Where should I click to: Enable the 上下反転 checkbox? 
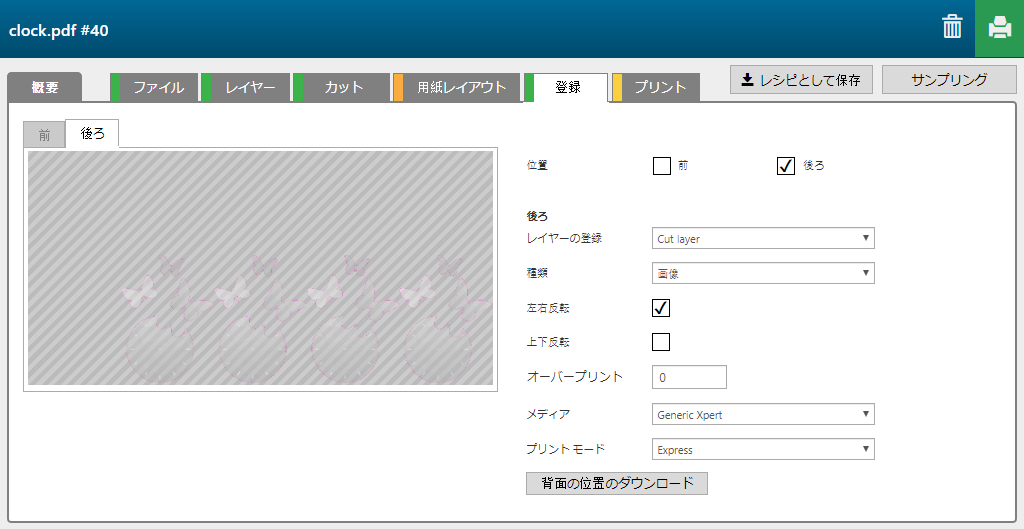(x=661, y=342)
